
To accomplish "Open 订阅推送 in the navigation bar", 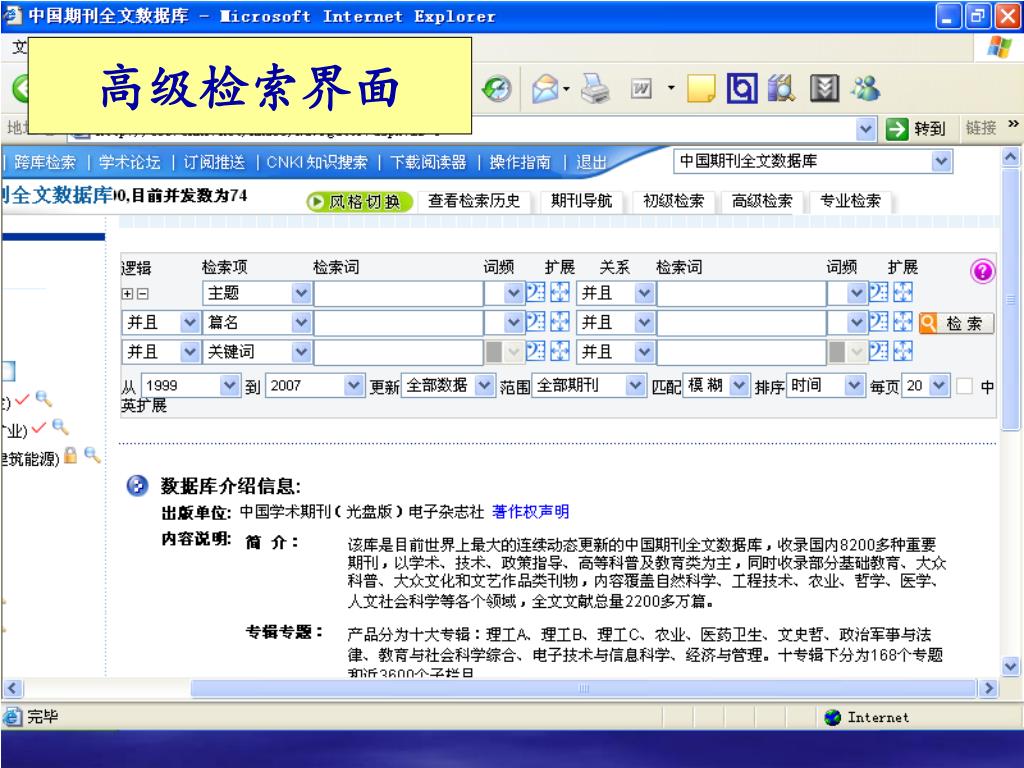I will [214, 162].
